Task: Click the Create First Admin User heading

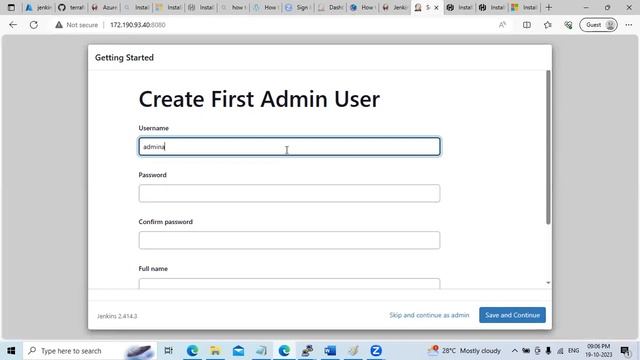Action: 259,99
